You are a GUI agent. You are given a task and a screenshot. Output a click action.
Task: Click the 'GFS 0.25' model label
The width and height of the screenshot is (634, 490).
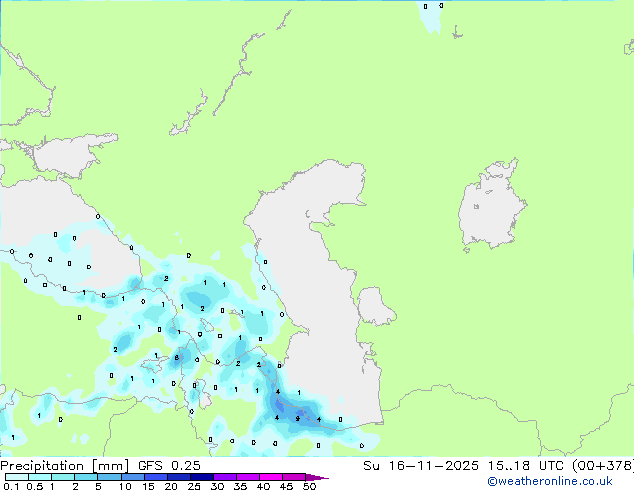click(x=169, y=466)
